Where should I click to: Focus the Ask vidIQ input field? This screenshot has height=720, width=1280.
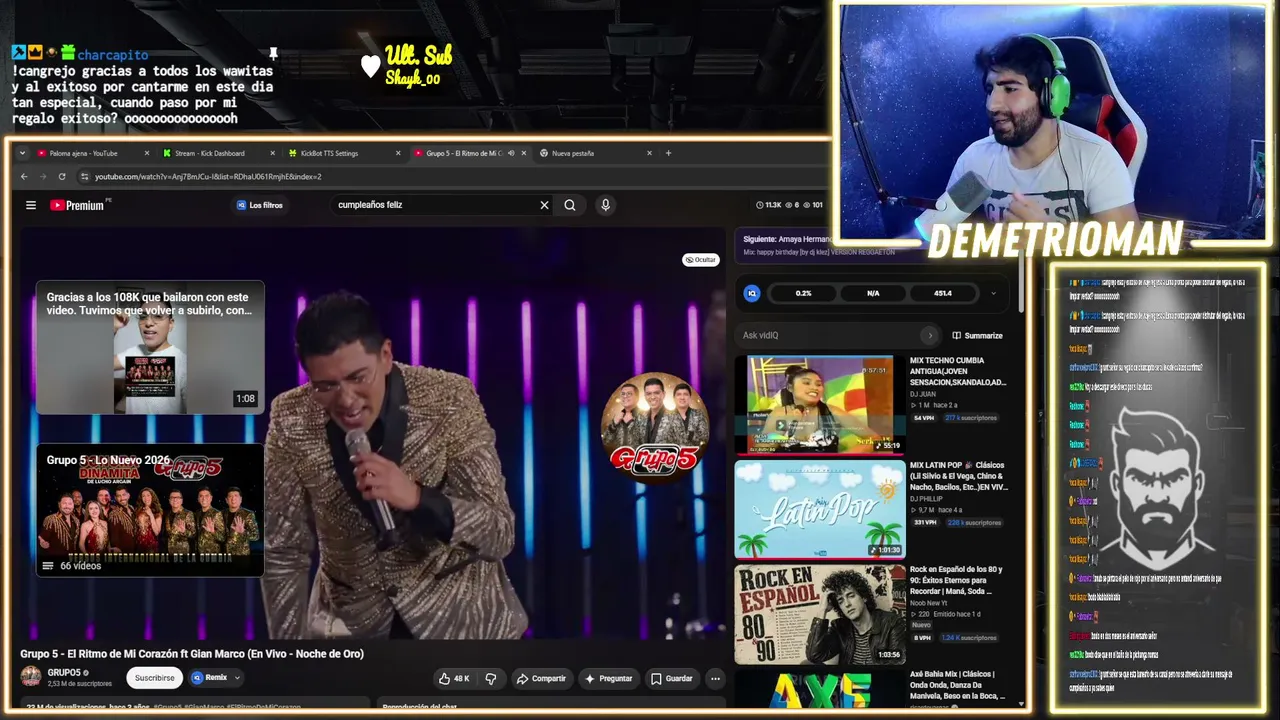pyautogui.click(x=830, y=336)
